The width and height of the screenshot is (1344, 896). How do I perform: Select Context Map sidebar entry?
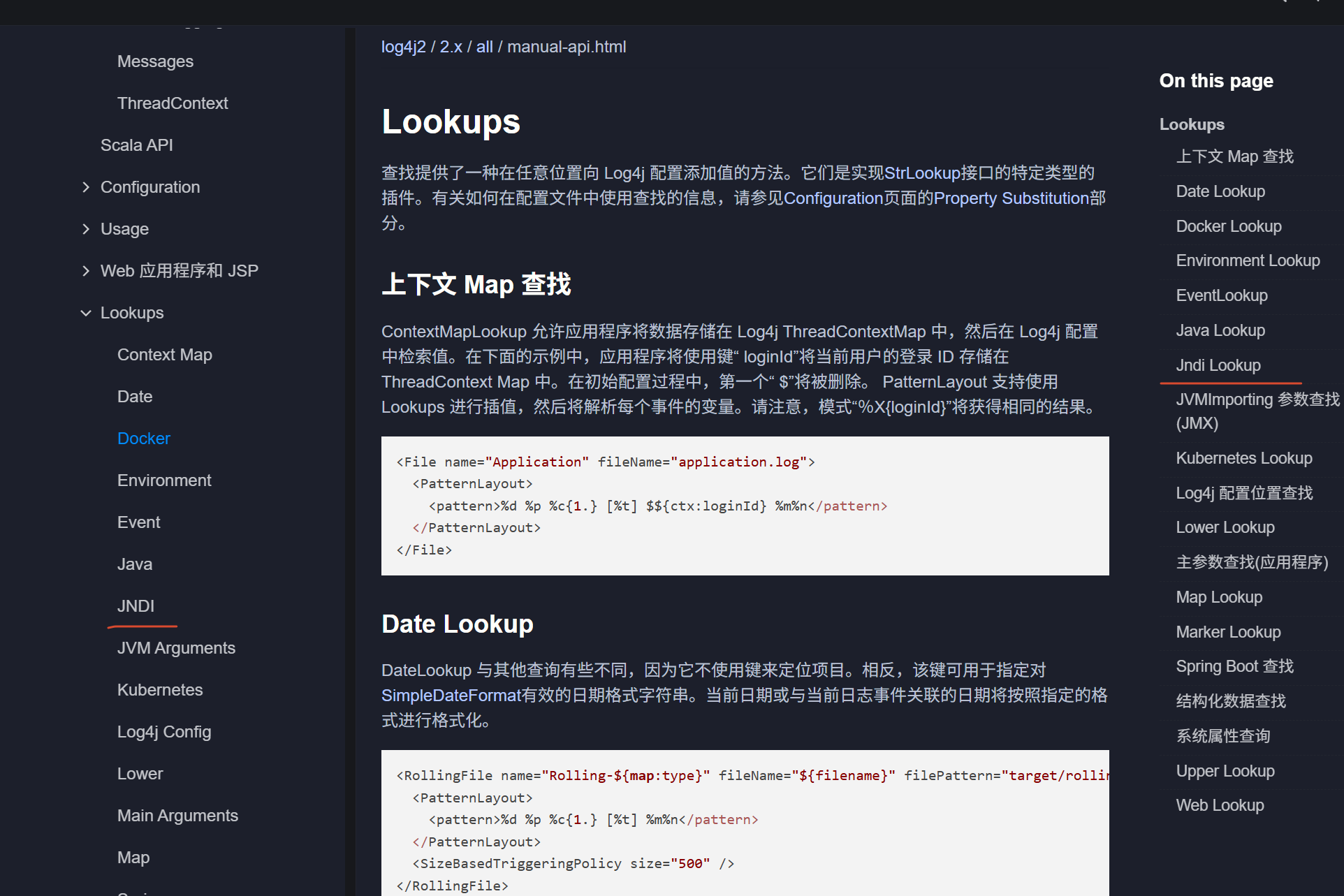point(164,355)
